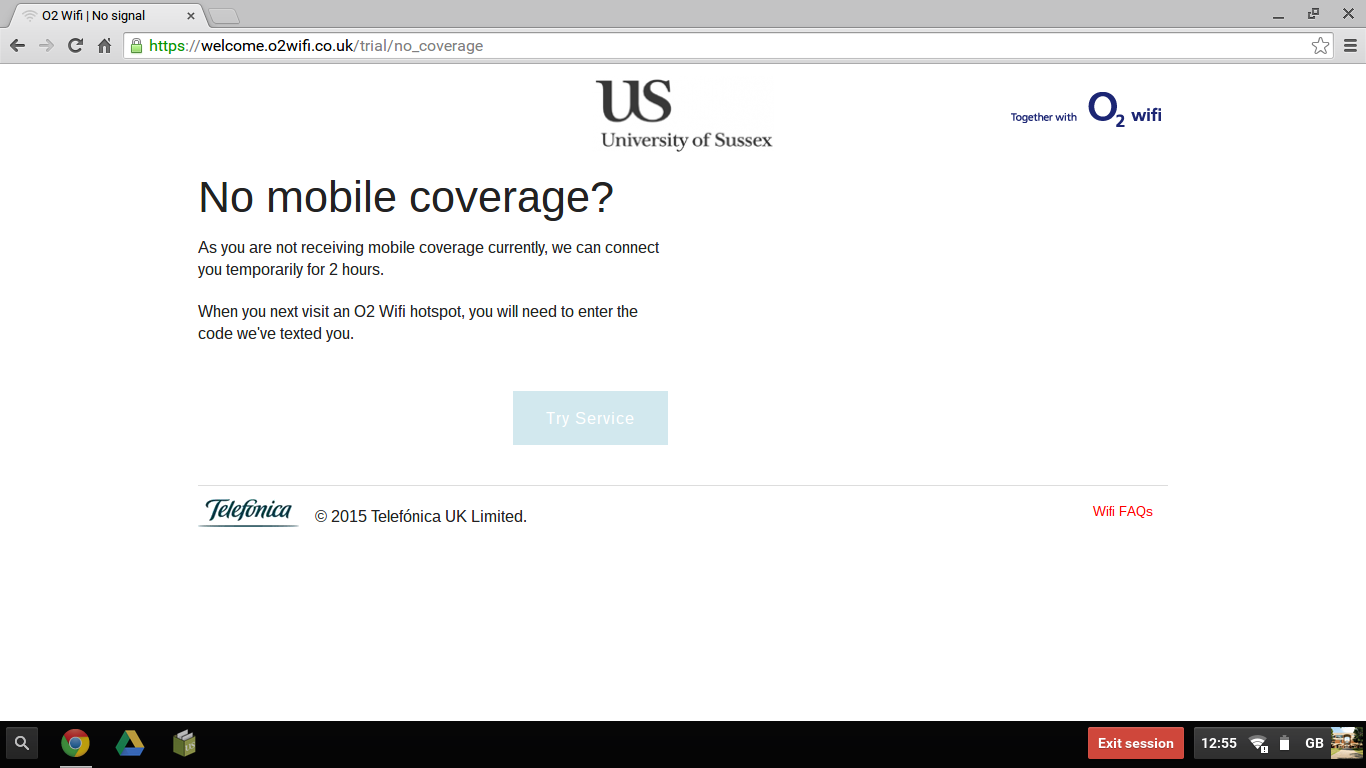Click the Telefonica logo
Viewport: 1366px width, 768px height.
[x=249, y=512]
